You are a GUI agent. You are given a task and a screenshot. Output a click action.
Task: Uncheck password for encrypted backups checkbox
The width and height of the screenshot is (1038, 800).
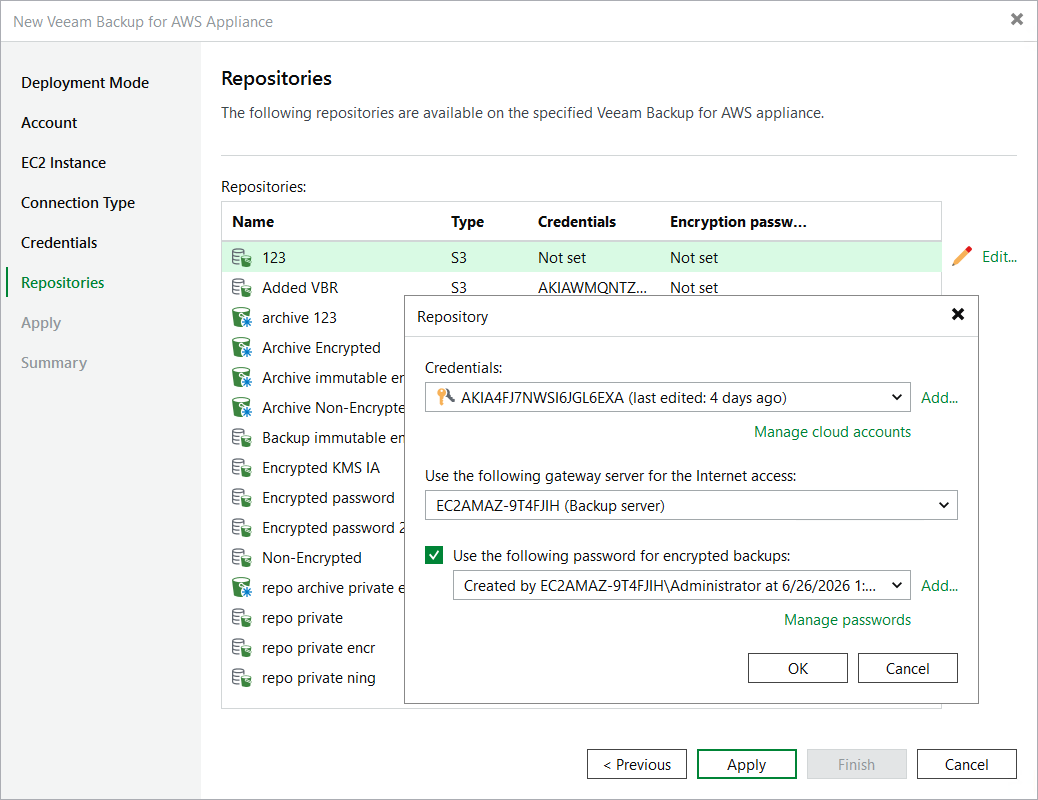tap(434, 555)
